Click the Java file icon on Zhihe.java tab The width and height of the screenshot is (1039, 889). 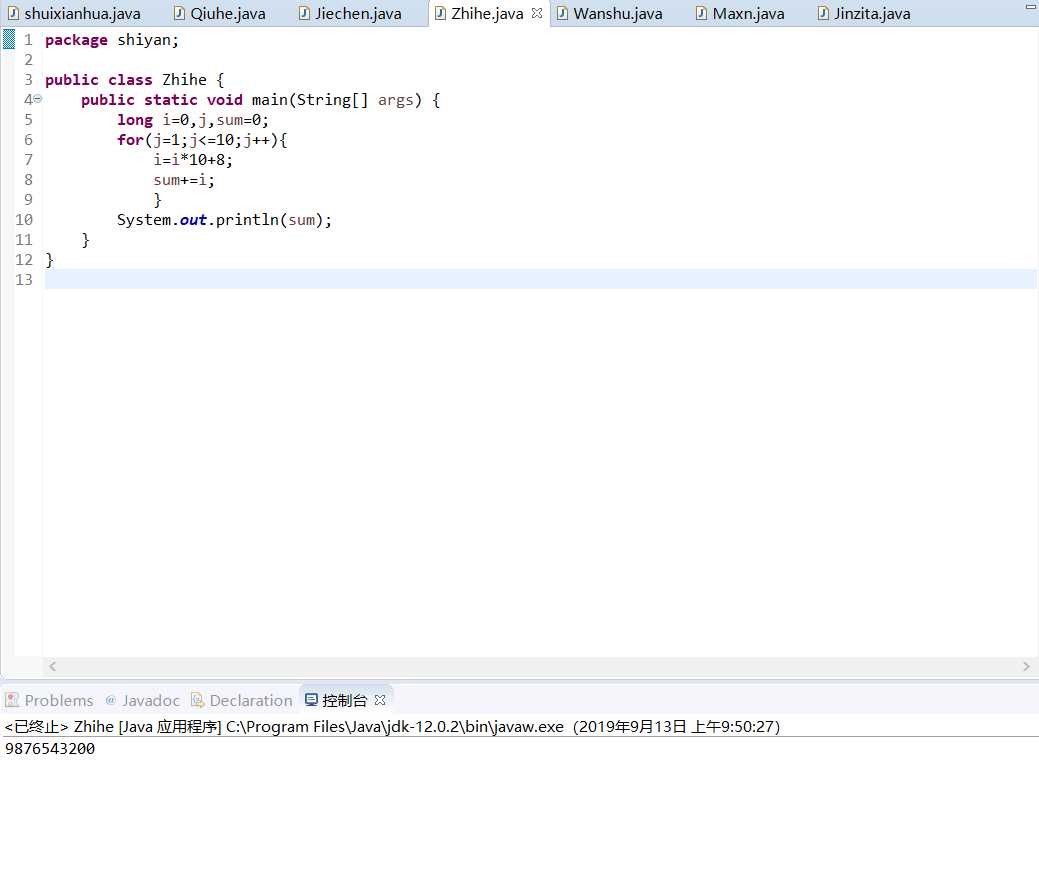coord(440,13)
